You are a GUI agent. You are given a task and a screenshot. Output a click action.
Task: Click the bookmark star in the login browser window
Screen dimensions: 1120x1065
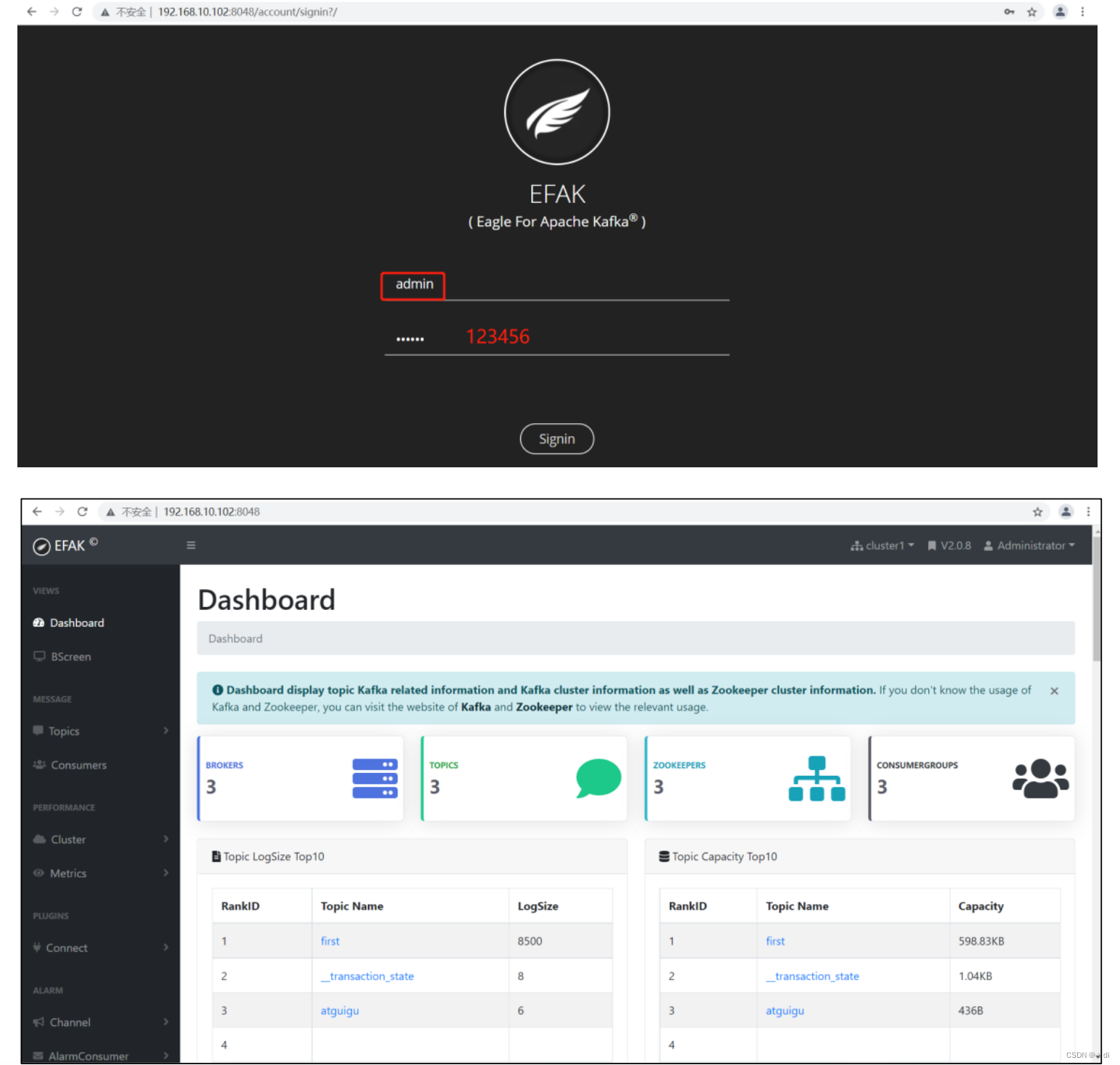(x=1032, y=12)
